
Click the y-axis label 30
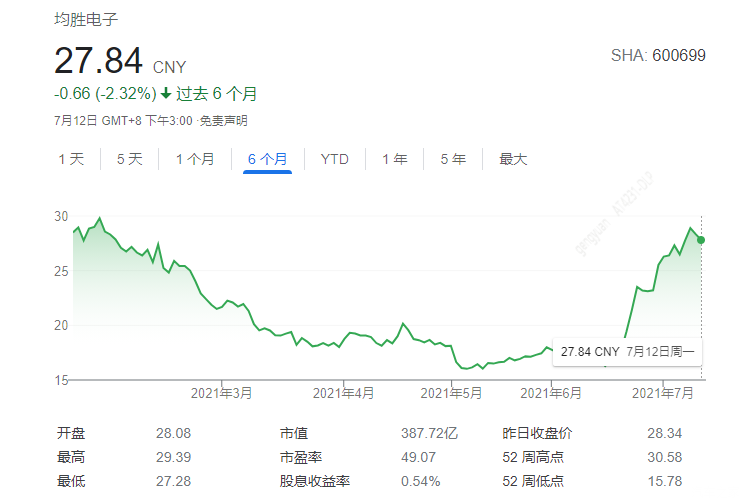coord(61,216)
